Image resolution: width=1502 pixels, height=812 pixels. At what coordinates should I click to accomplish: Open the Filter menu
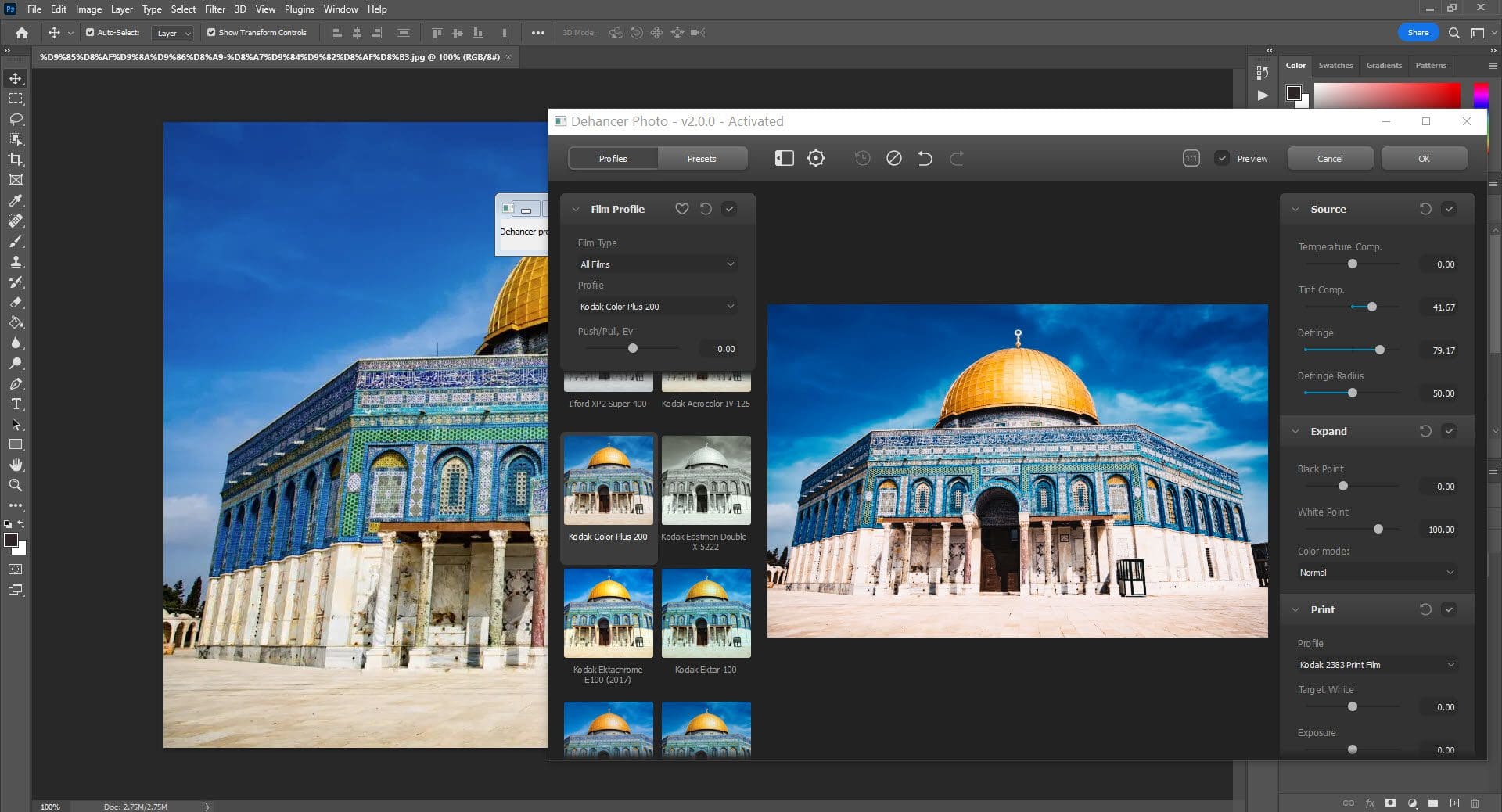(x=214, y=9)
